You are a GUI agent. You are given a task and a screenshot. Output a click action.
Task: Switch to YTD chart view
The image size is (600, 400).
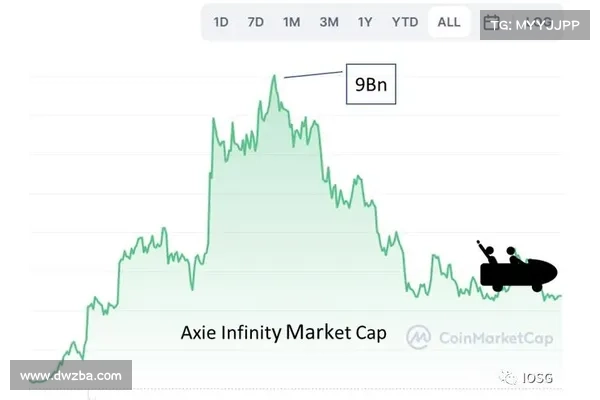405,22
